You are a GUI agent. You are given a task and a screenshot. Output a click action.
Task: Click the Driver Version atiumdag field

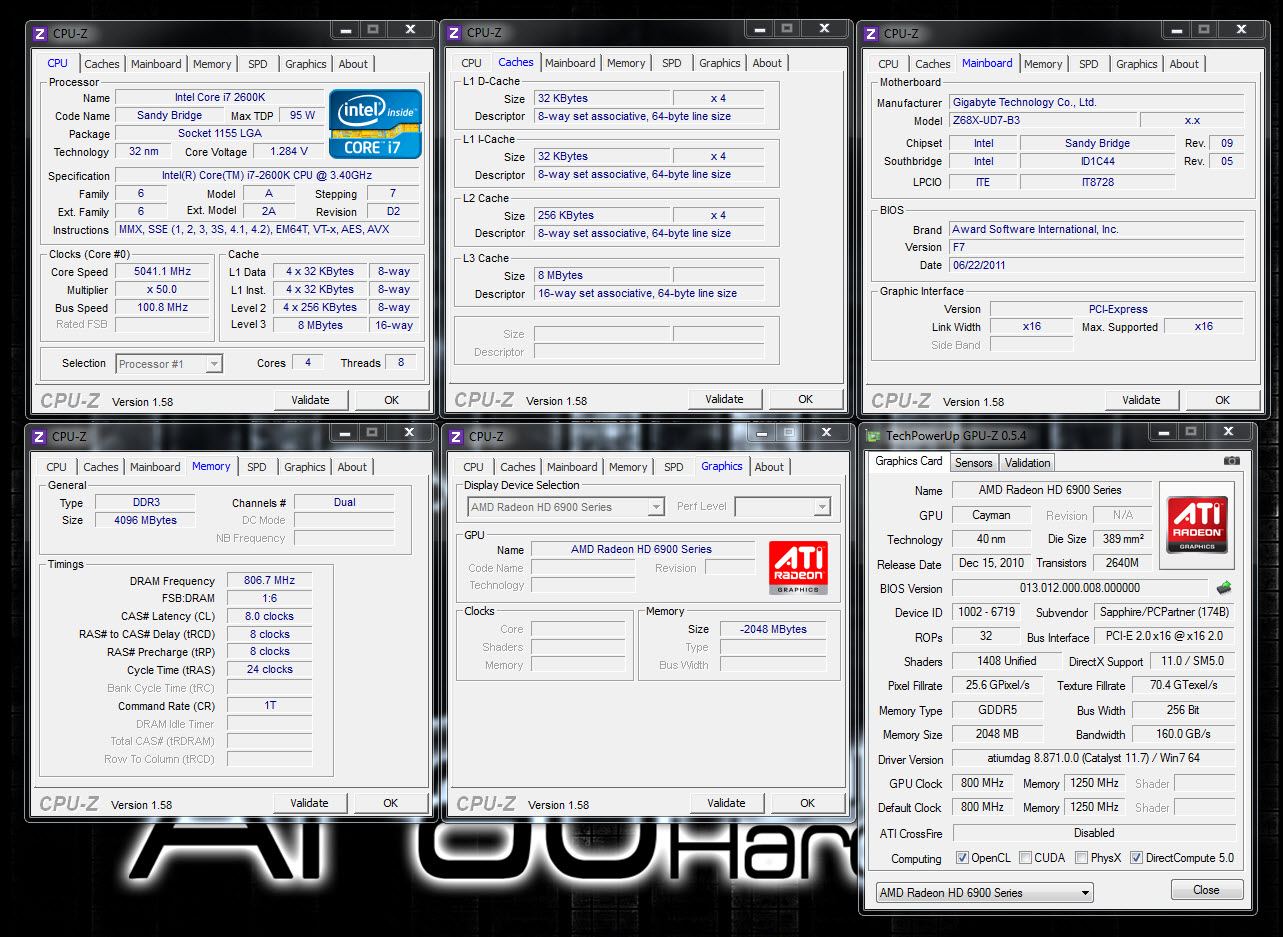pyautogui.click(x=1093, y=759)
